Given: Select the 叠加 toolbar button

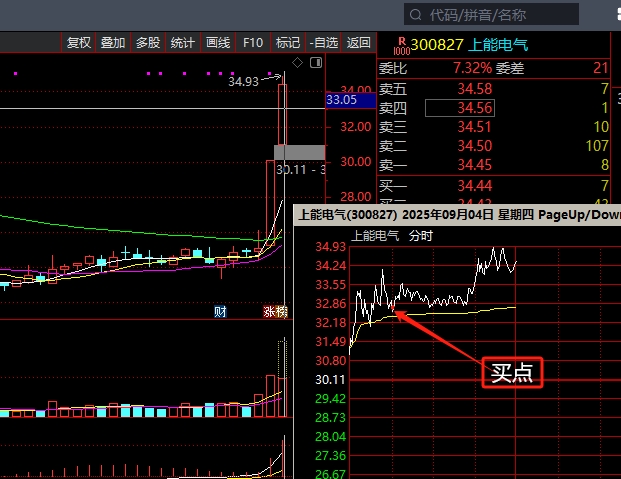Looking at the screenshot, I should coord(113,42).
